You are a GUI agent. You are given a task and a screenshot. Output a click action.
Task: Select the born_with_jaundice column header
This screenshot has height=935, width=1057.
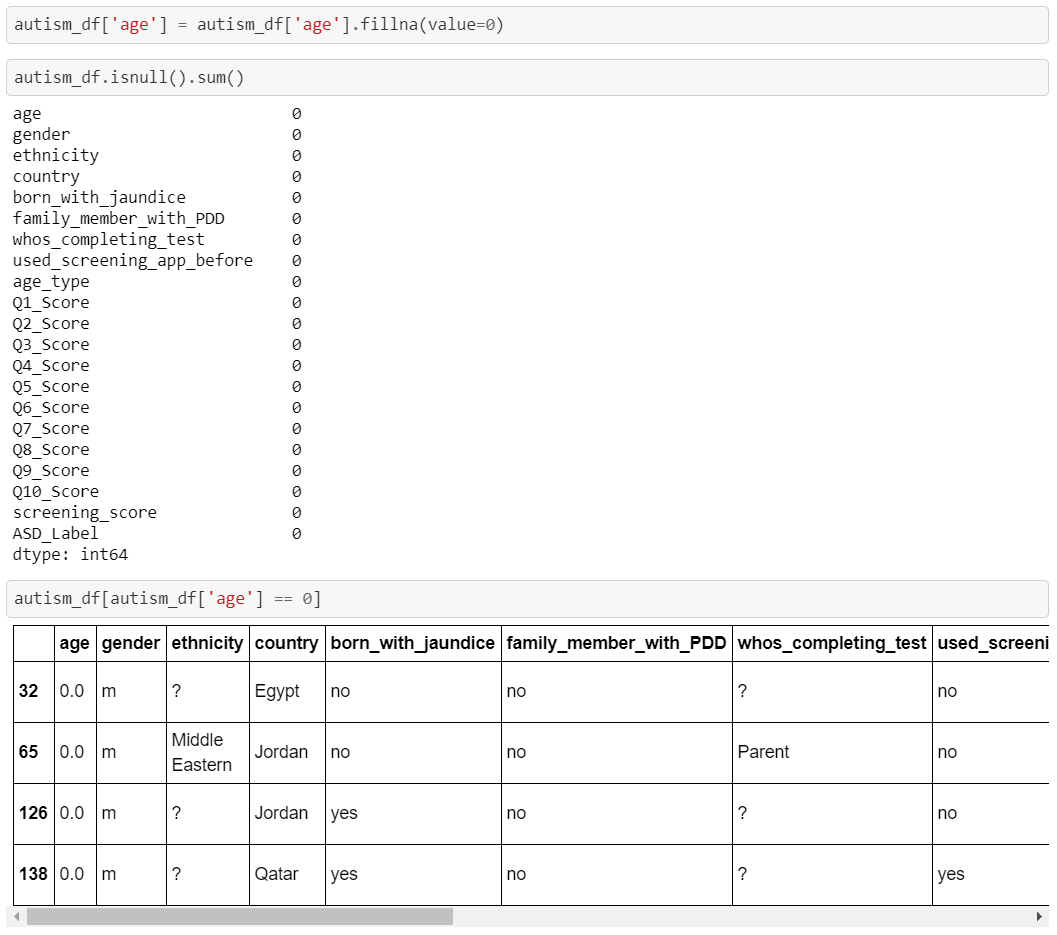coord(413,643)
